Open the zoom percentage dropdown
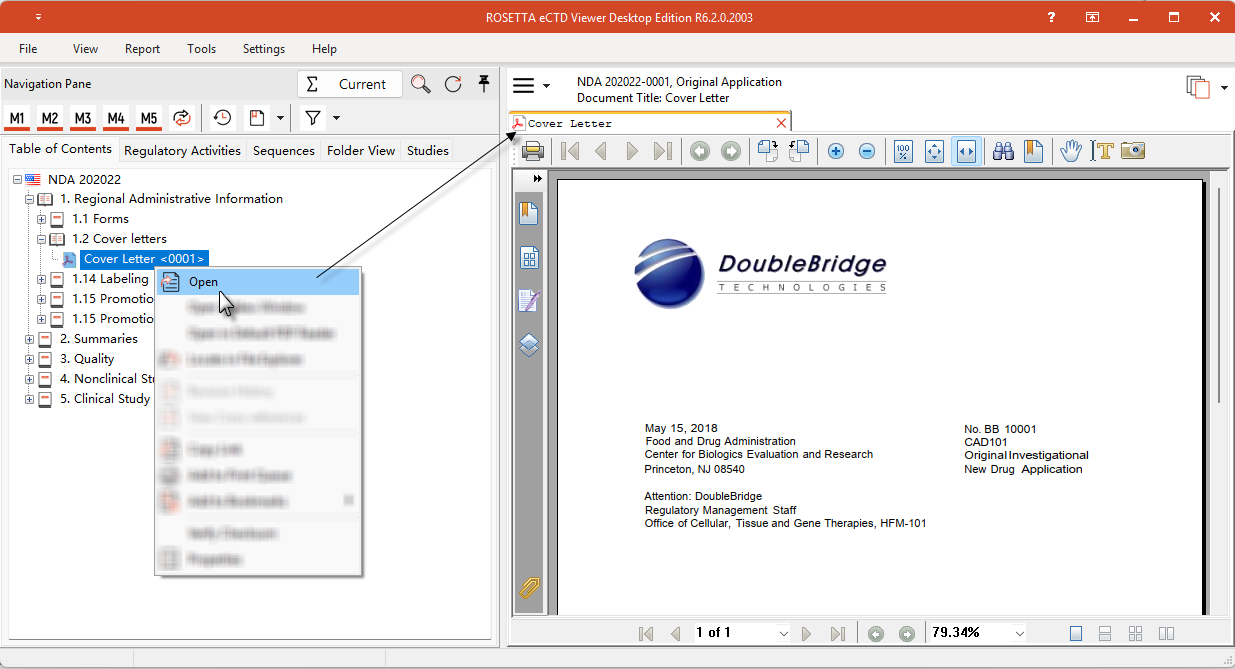The height and width of the screenshot is (669, 1235). pyautogui.click(x=1019, y=633)
